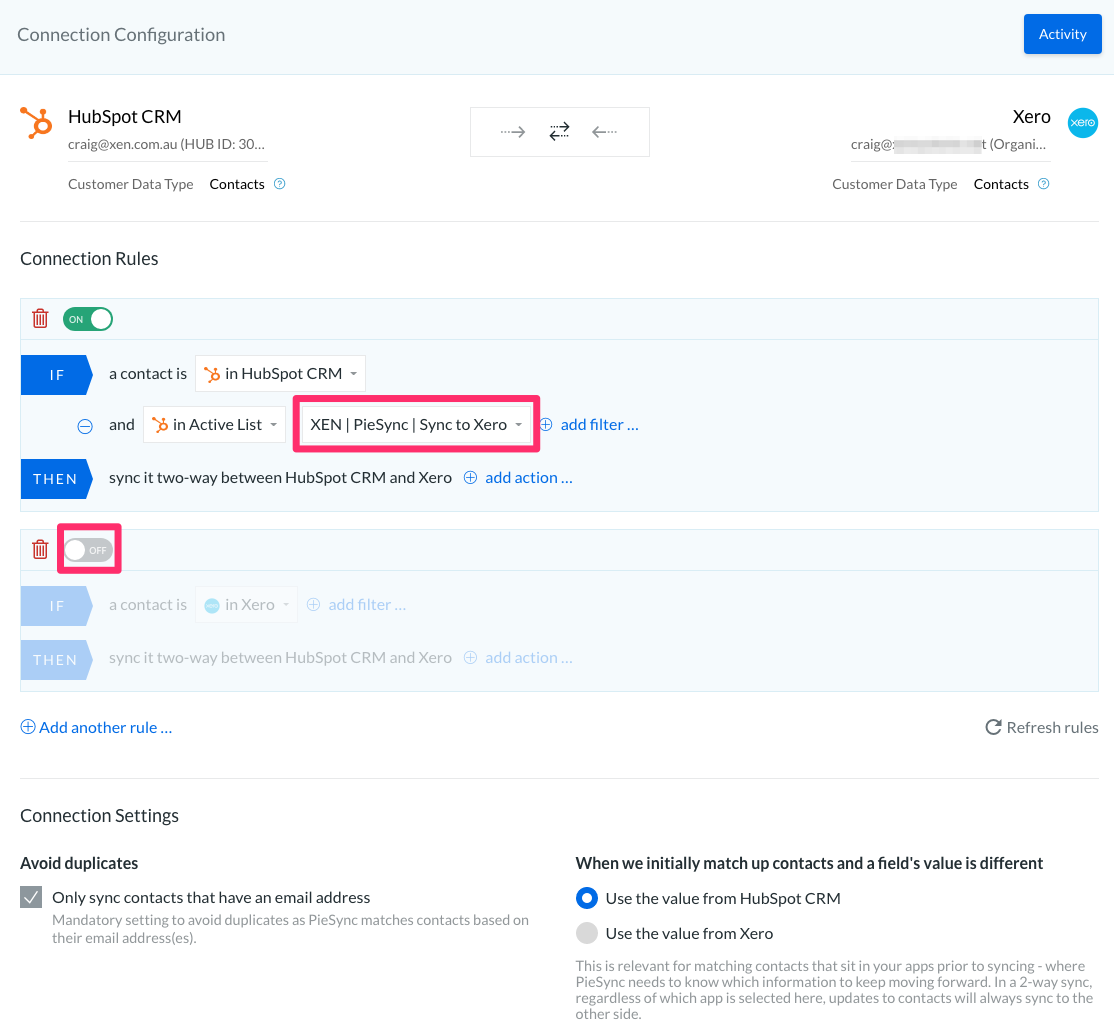The width and height of the screenshot is (1114, 1030).
Task: Choose the right-to-left one-way sync arrow
Action: [x=604, y=132]
